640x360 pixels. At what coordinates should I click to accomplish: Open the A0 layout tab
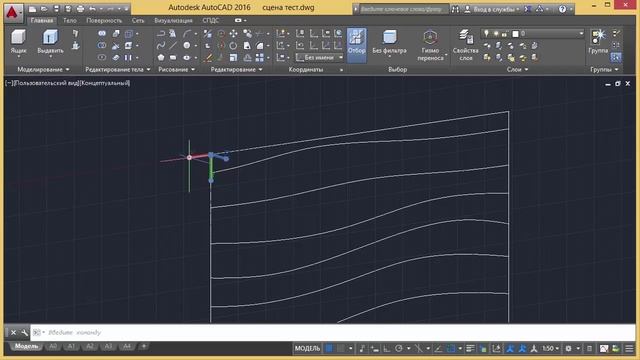(53, 347)
